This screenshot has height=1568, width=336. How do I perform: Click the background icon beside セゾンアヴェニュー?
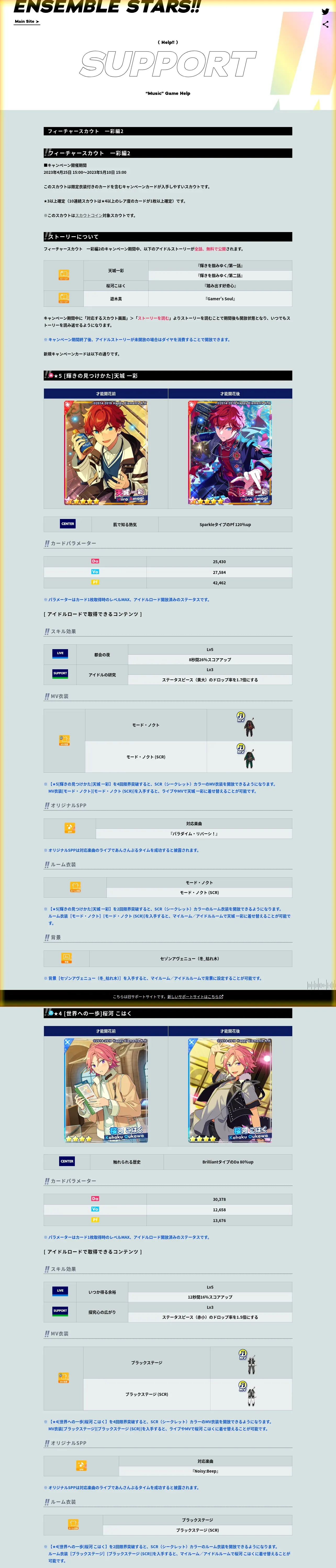click(x=66, y=958)
